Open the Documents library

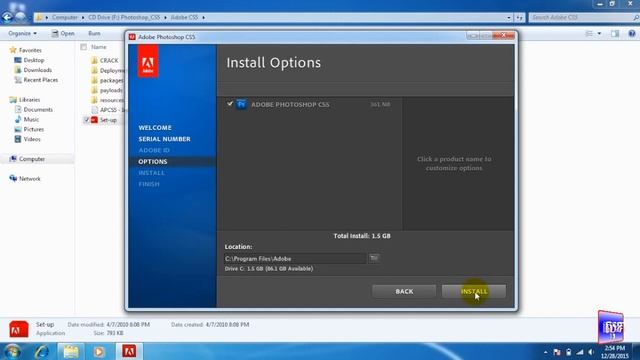click(x=38, y=109)
